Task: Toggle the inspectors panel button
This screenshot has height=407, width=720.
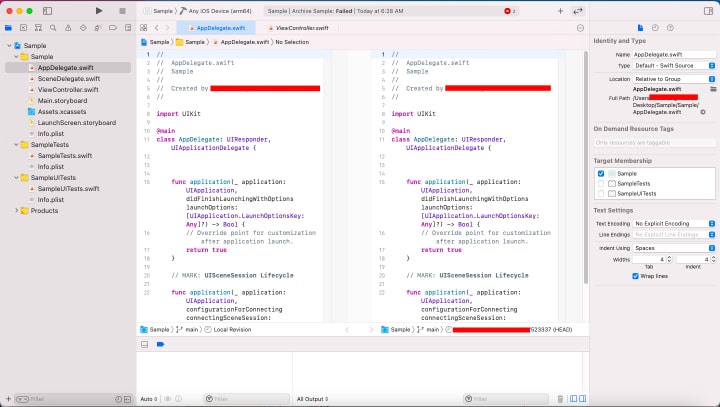Action: [x=709, y=11]
